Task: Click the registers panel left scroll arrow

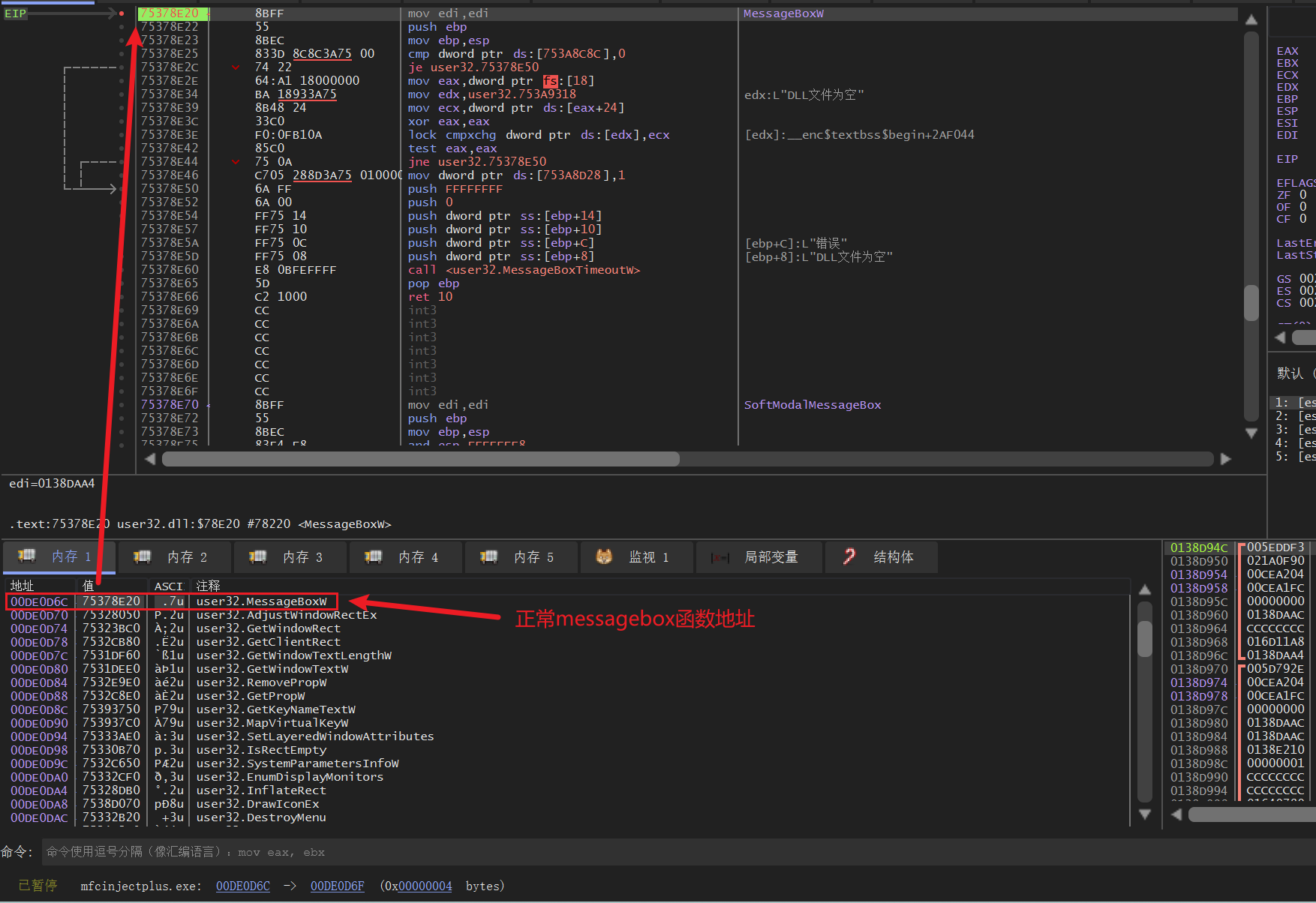Action: (1280, 337)
